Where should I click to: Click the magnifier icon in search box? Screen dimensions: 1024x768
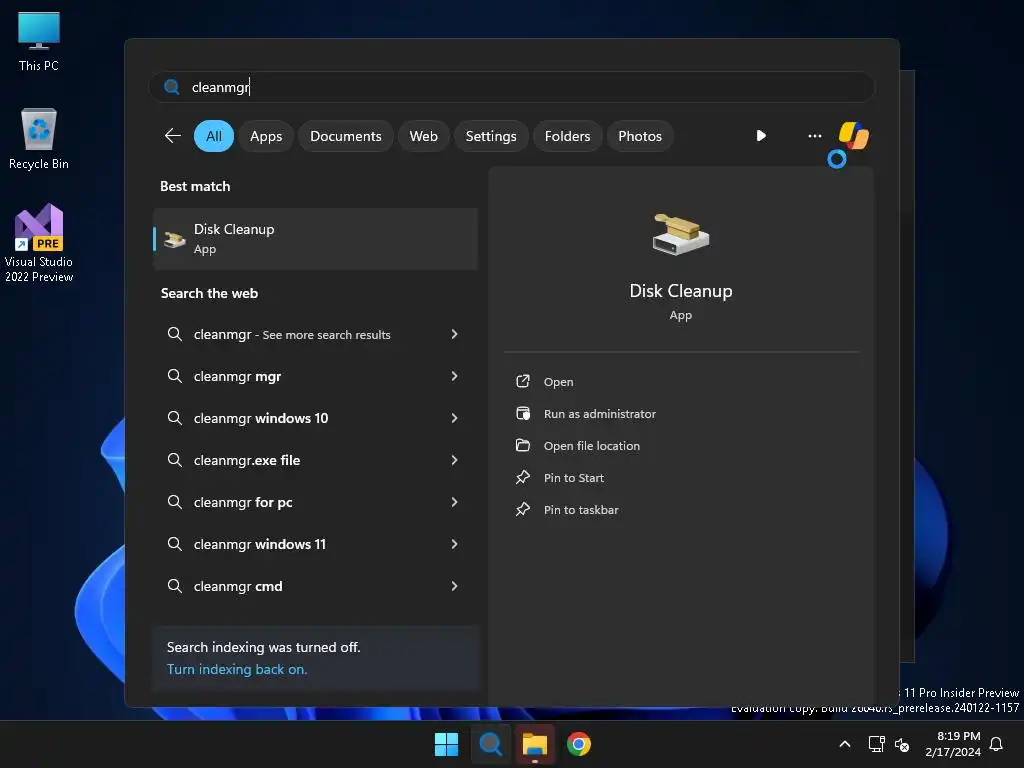[172, 87]
